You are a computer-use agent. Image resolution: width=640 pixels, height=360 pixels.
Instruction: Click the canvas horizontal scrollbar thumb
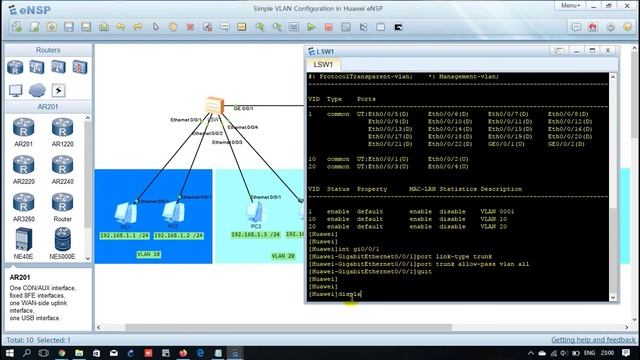point(288,327)
